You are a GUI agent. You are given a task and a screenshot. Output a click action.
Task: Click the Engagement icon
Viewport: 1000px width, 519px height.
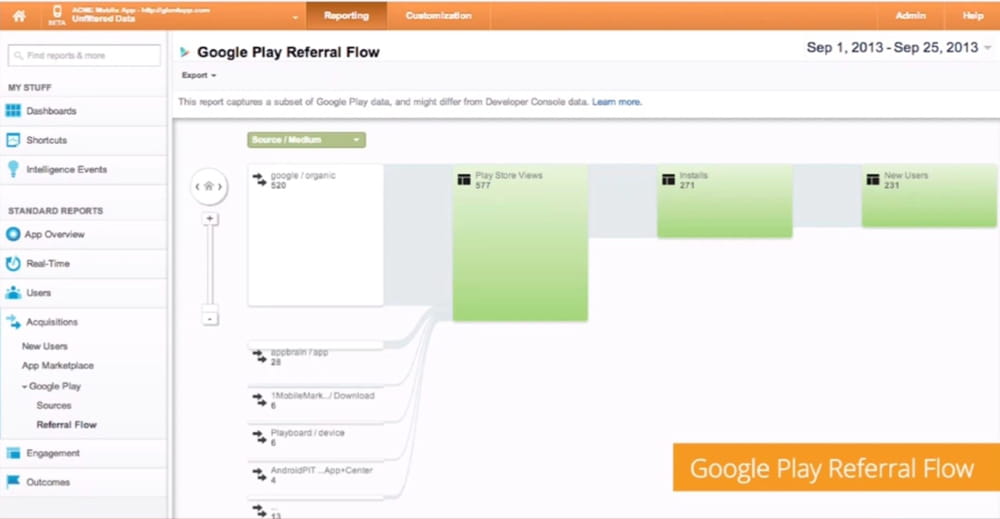click(13, 453)
